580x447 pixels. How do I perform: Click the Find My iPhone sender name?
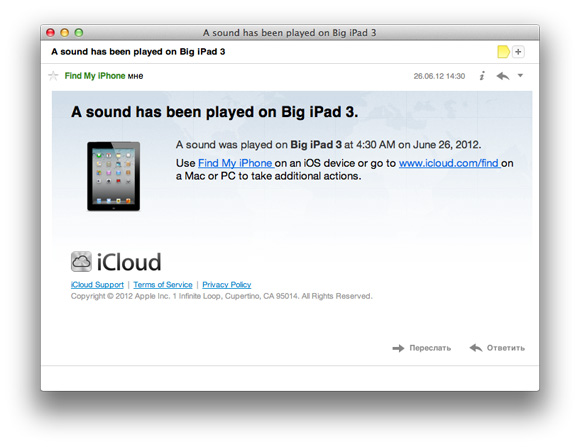click(95, 76)
